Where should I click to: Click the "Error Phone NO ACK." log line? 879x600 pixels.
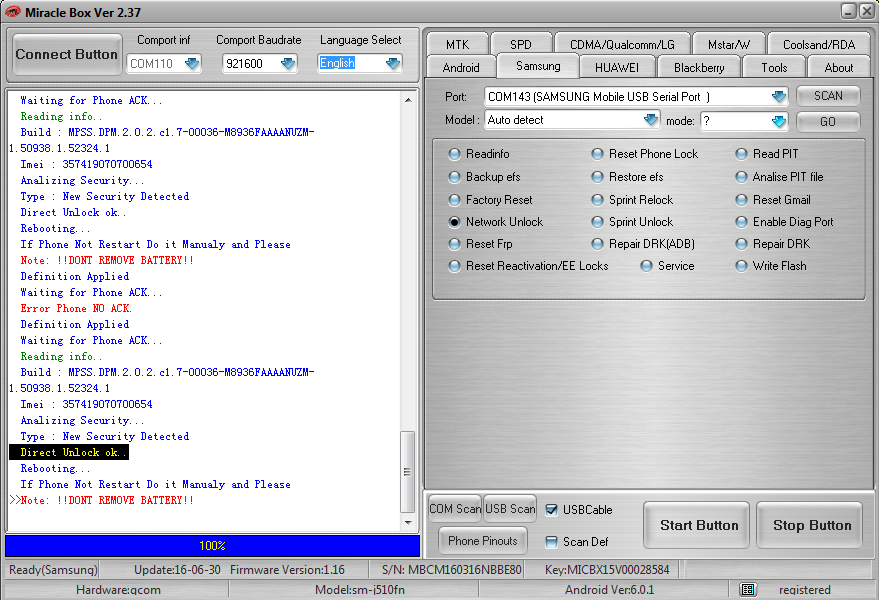[x=76, y=308]
